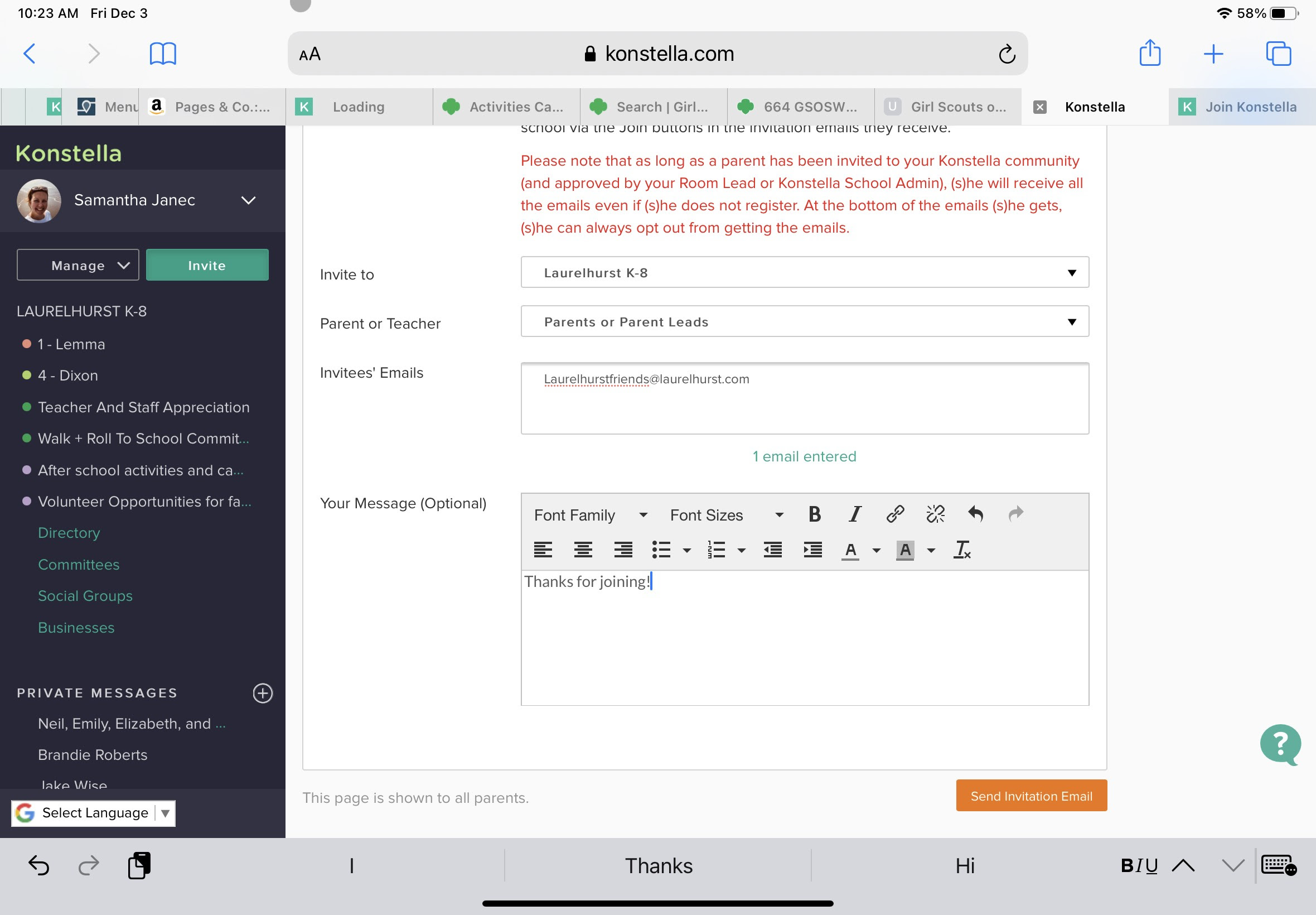Open the Safari share sheet icon
The width and height of the screenshot is (1316, 915).
coord(1150,53)
